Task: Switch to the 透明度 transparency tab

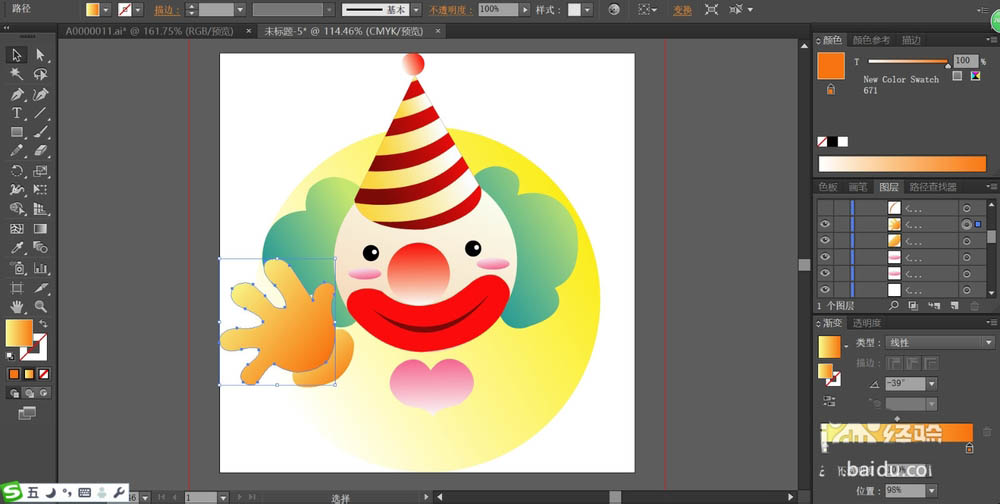Action: point(867,323)
